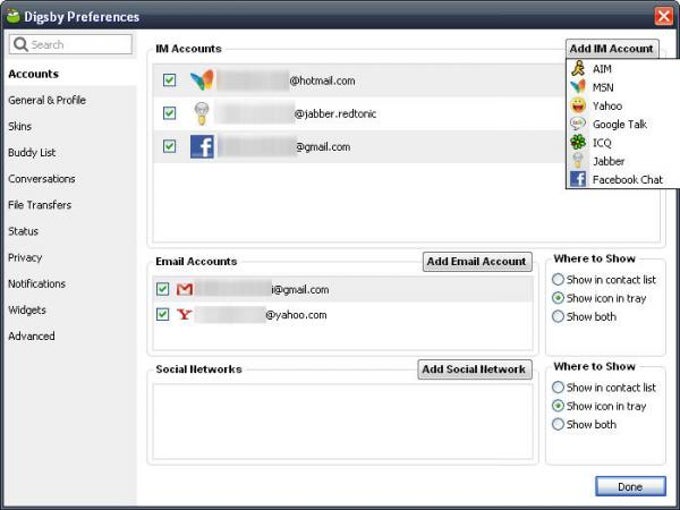Click the Gmail icon in Email Accounts
The image size is (680, 510).
185,289
